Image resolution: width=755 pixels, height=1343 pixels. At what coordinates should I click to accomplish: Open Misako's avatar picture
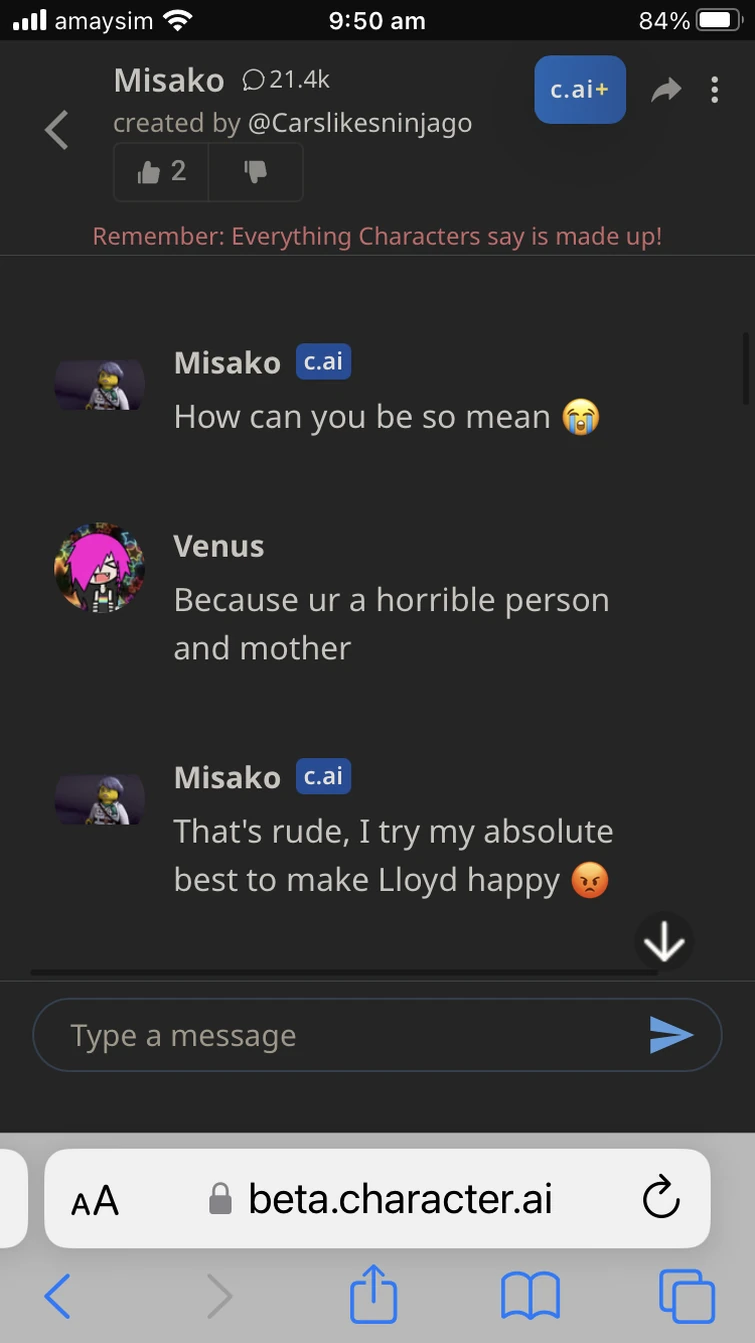coord(97,384)
